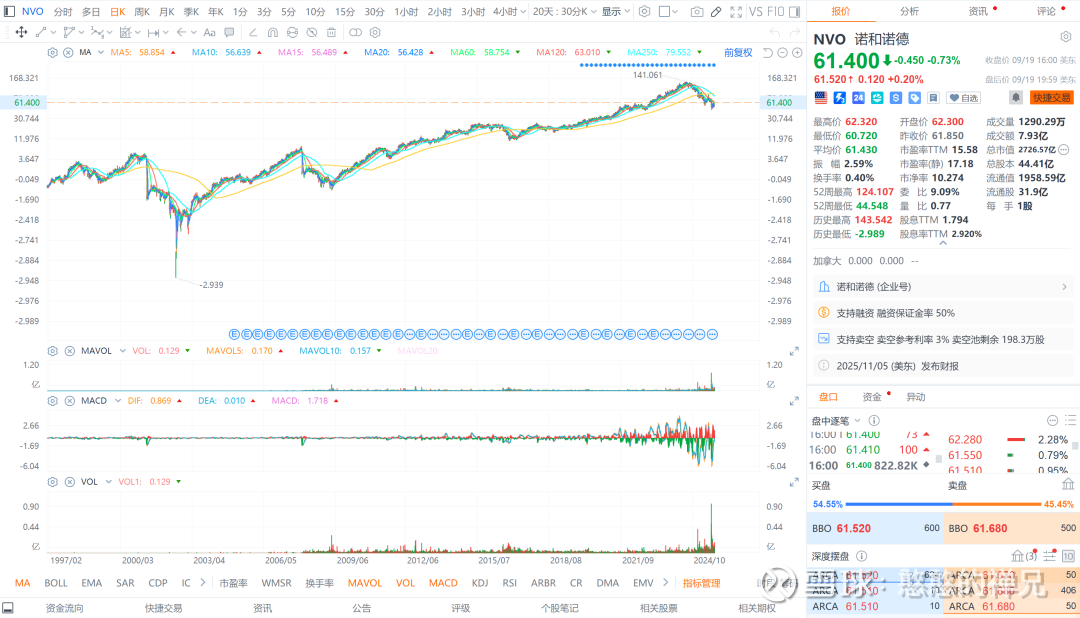Select the angle measuring tool
The height and width of the screenshot is (618, 1080).
pos(253,32)
